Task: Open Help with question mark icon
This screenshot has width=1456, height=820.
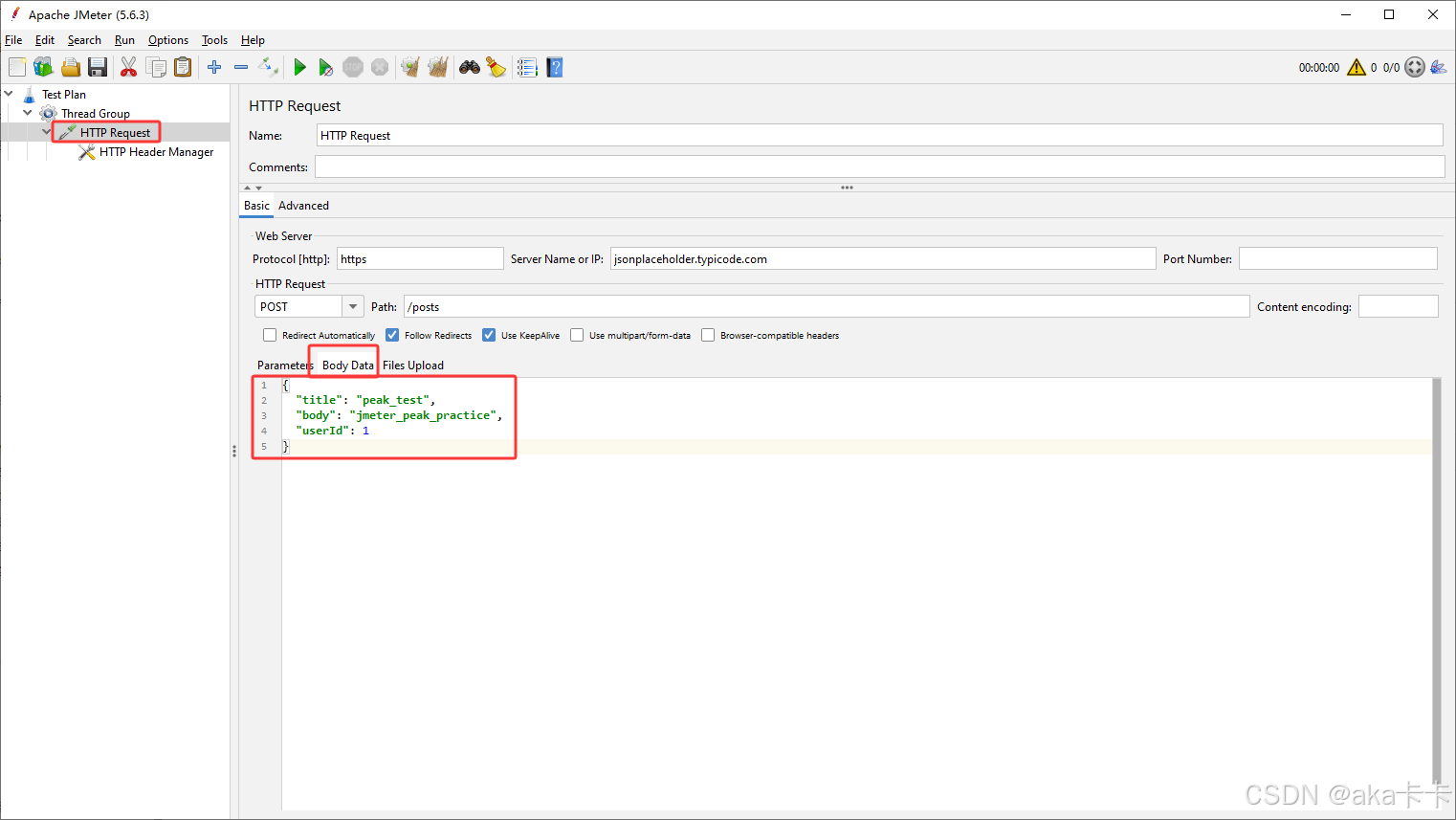Action: (x=555, y=67)
